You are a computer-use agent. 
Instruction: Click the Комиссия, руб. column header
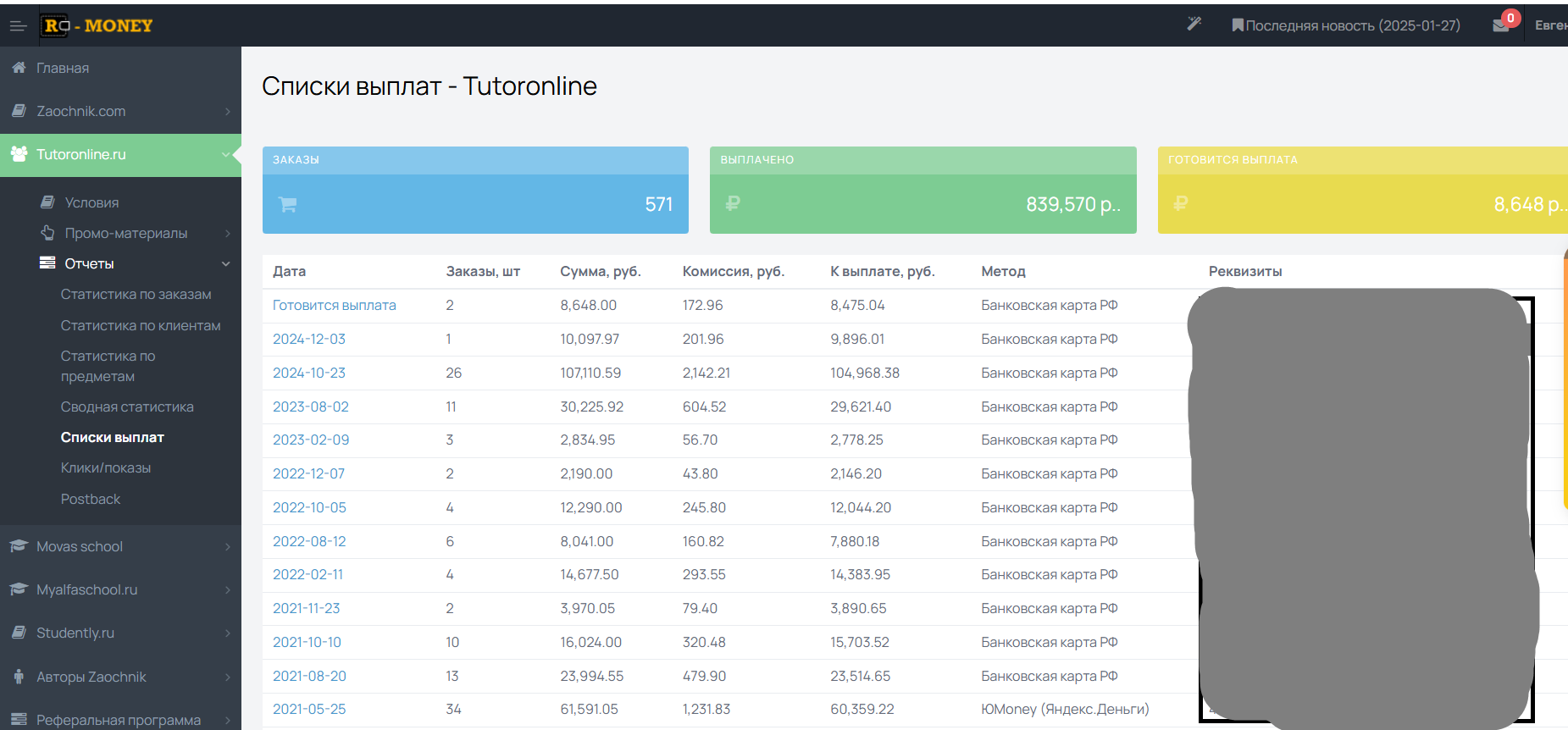(x=734, y=271)
